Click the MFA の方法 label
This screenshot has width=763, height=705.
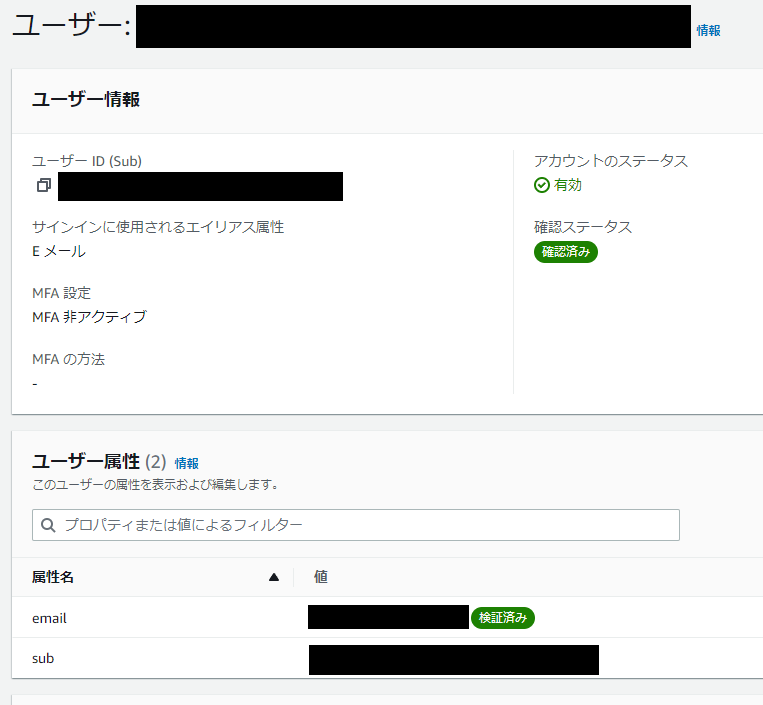tap(68, 359)
